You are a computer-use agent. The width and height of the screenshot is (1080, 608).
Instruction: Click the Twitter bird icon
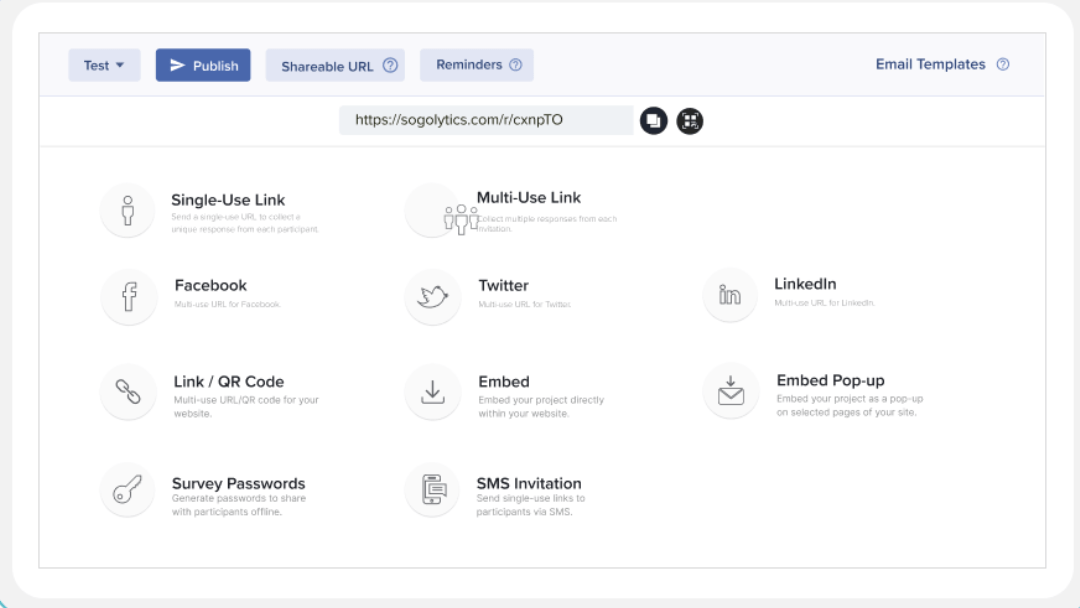pos(433,297)
